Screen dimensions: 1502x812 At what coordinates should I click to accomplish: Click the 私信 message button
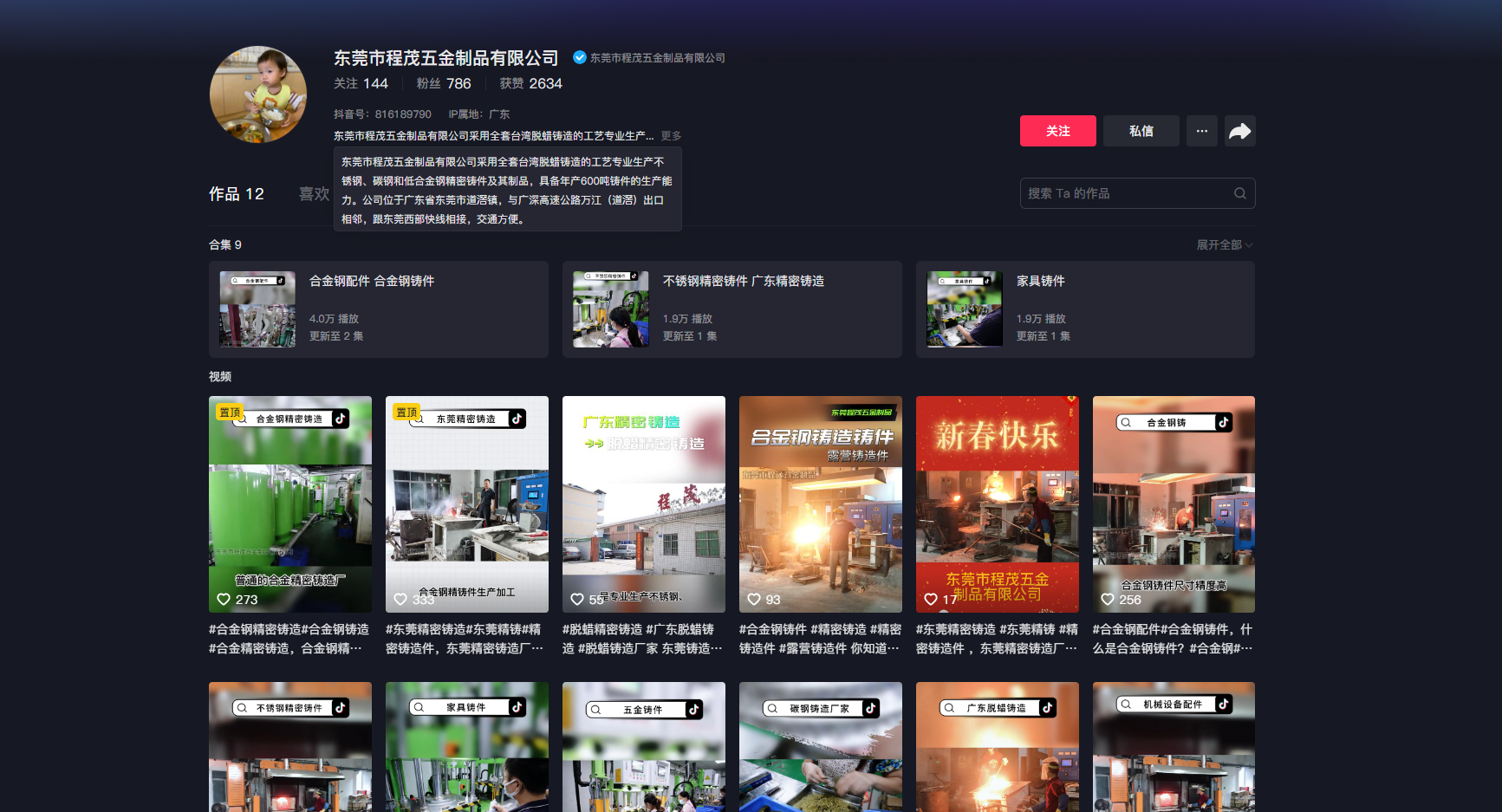(x=1141, y=131)
